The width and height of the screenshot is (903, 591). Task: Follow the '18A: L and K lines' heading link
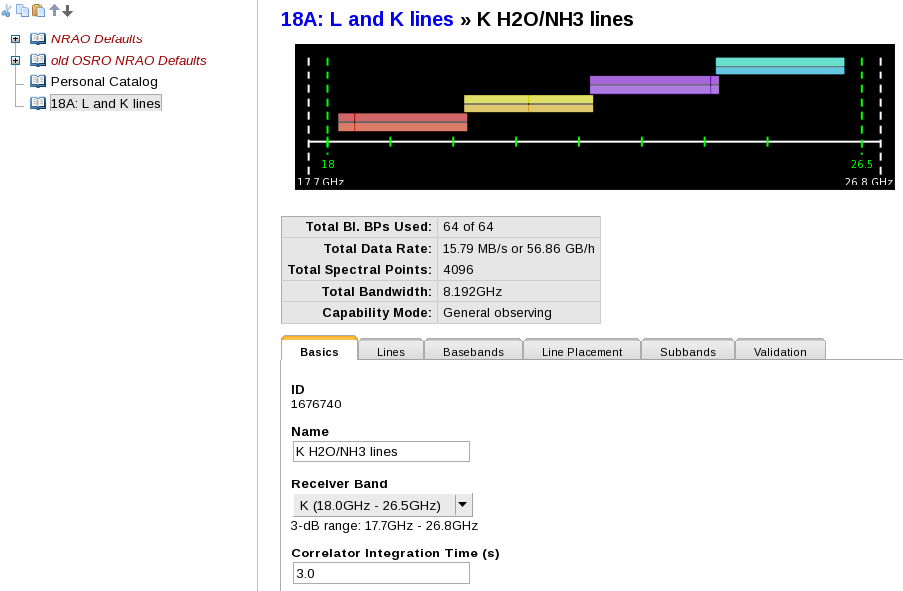click(x=367, y=19)
